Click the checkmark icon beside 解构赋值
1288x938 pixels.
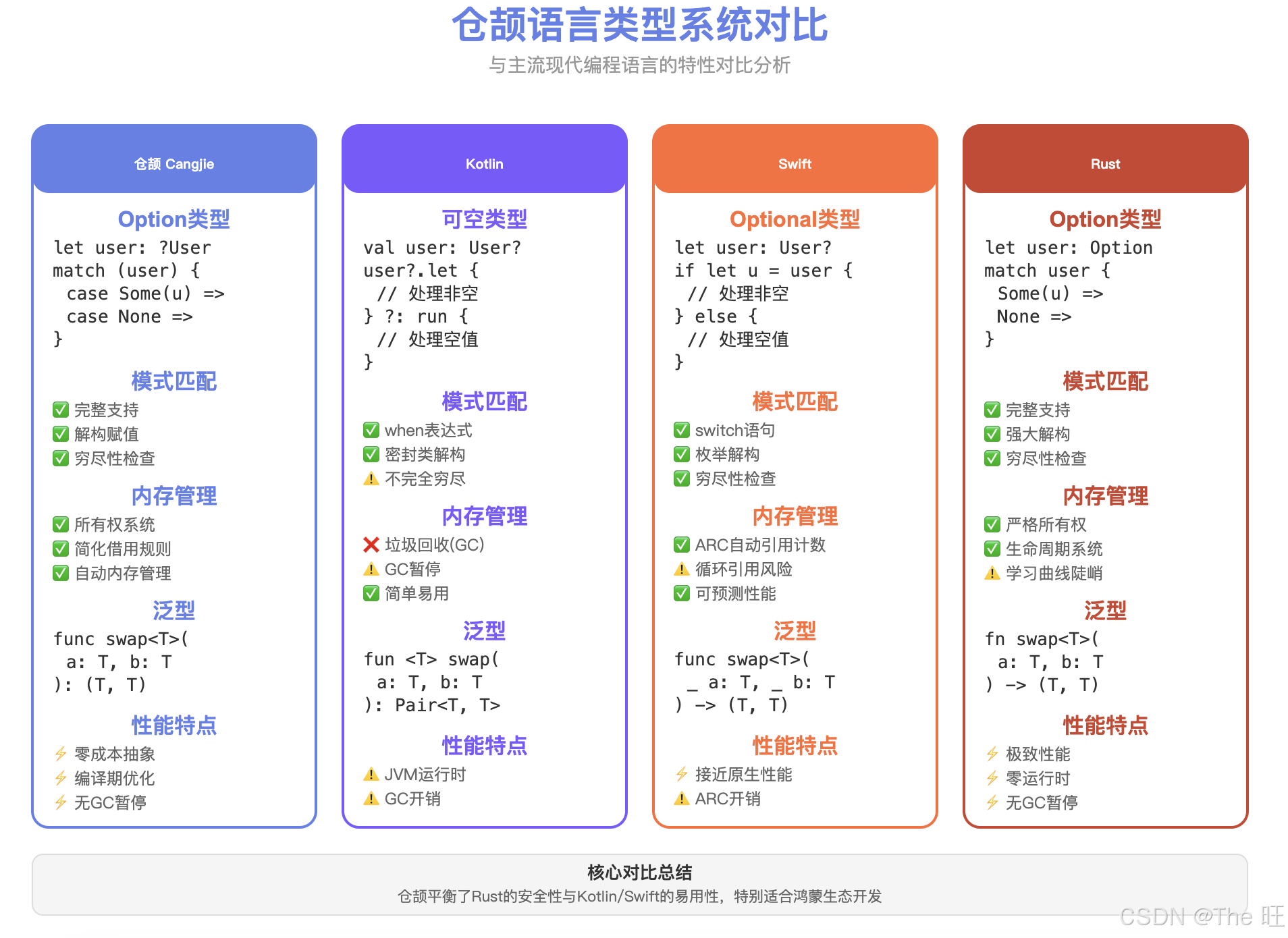(x=61, y=434)
